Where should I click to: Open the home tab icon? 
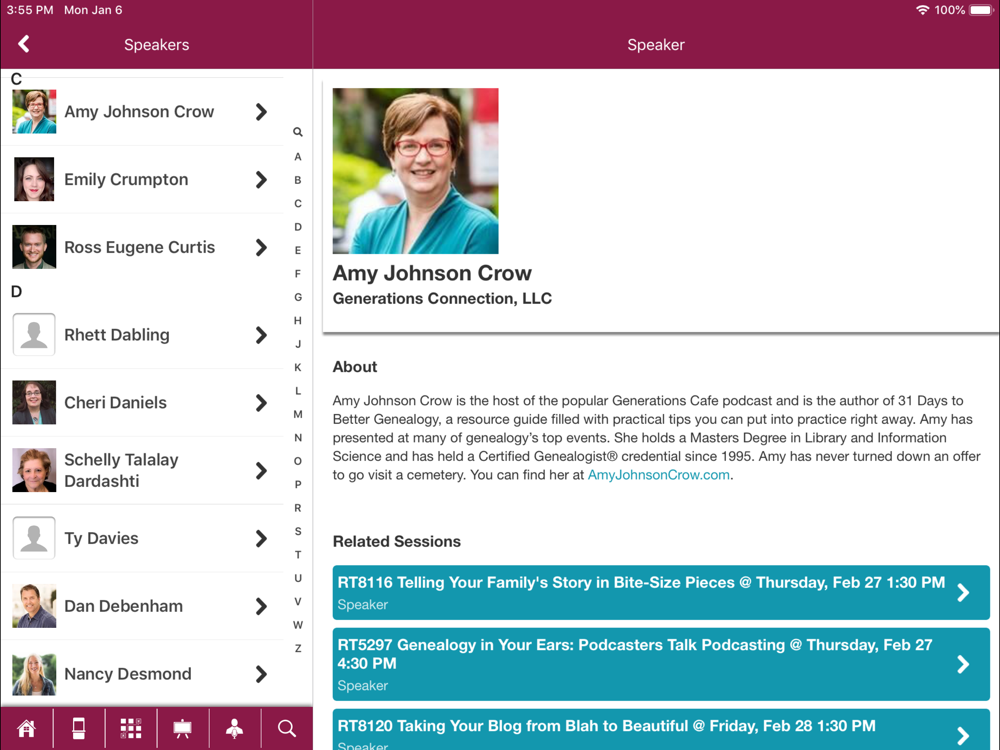[26, 728]
